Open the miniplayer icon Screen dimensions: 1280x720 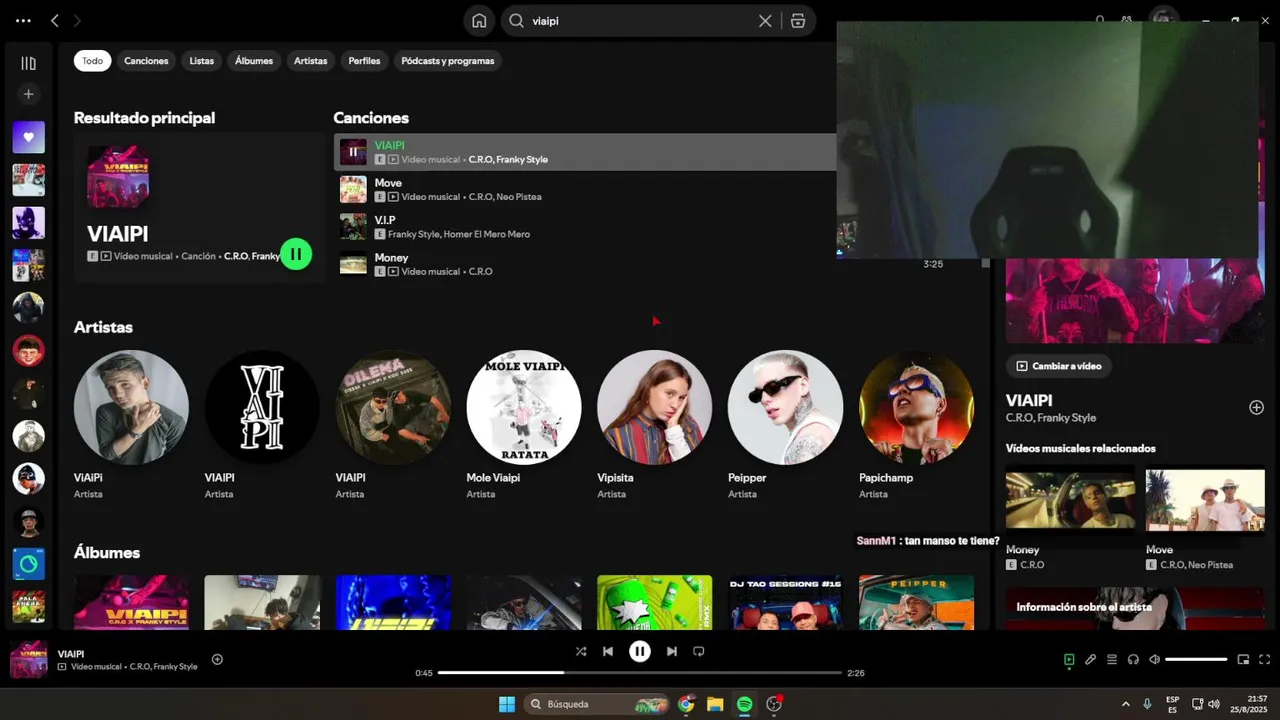pyautogui.click(x=1243, y=659)
